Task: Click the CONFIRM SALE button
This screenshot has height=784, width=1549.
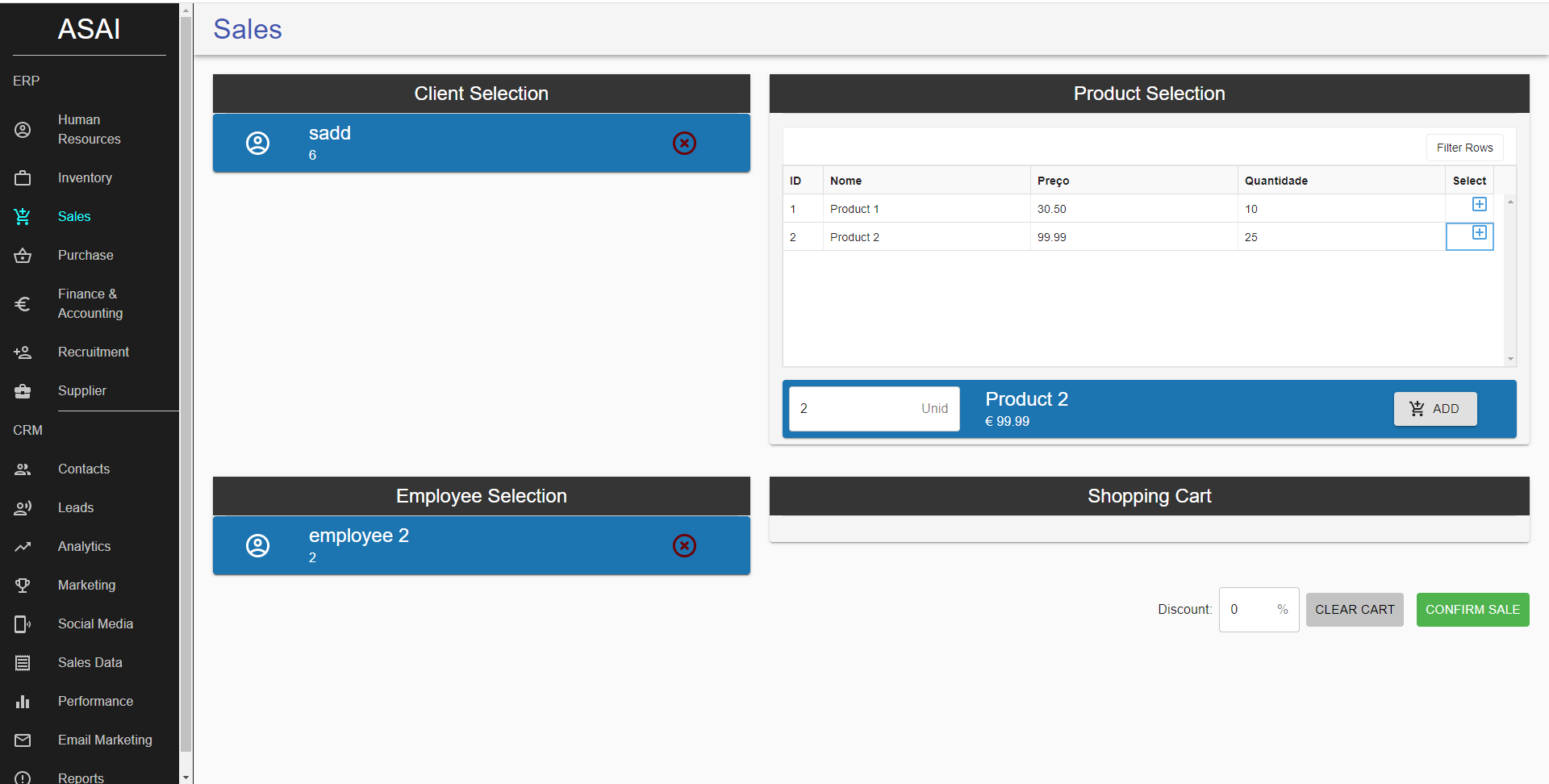Action: tap(1472, 610)
